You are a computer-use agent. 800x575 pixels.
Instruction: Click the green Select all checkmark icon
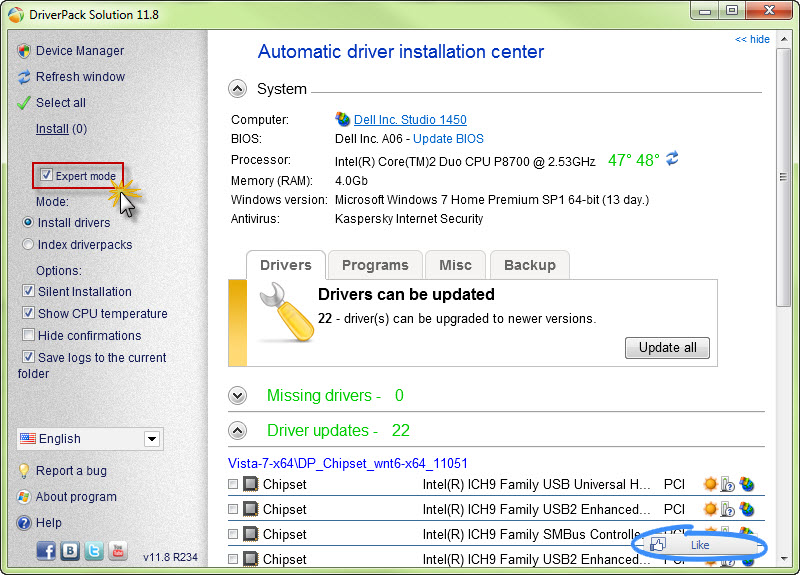coord(24,103)
